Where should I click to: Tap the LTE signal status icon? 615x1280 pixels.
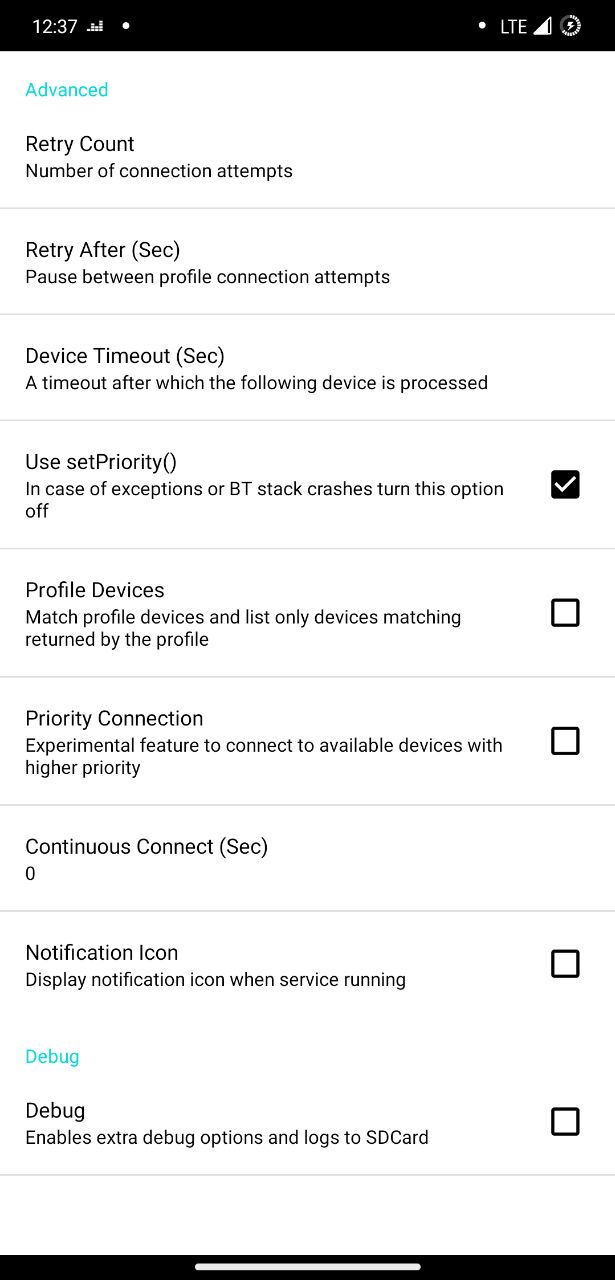click(526, 27)
